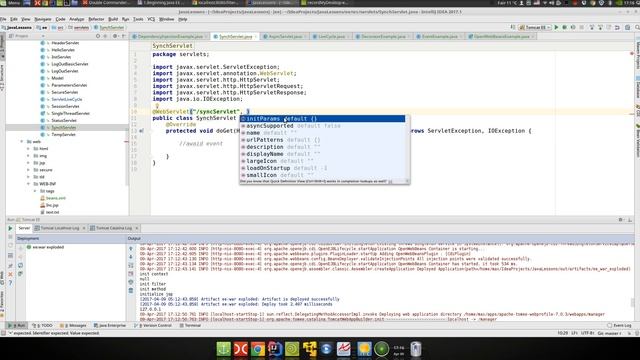Choose displayName from the completion list

point(322,154)
